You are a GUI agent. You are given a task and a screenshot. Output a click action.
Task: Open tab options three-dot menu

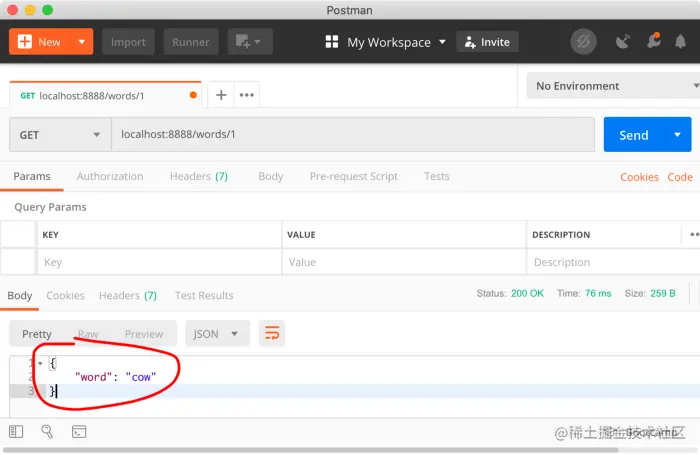click(246, 95)
